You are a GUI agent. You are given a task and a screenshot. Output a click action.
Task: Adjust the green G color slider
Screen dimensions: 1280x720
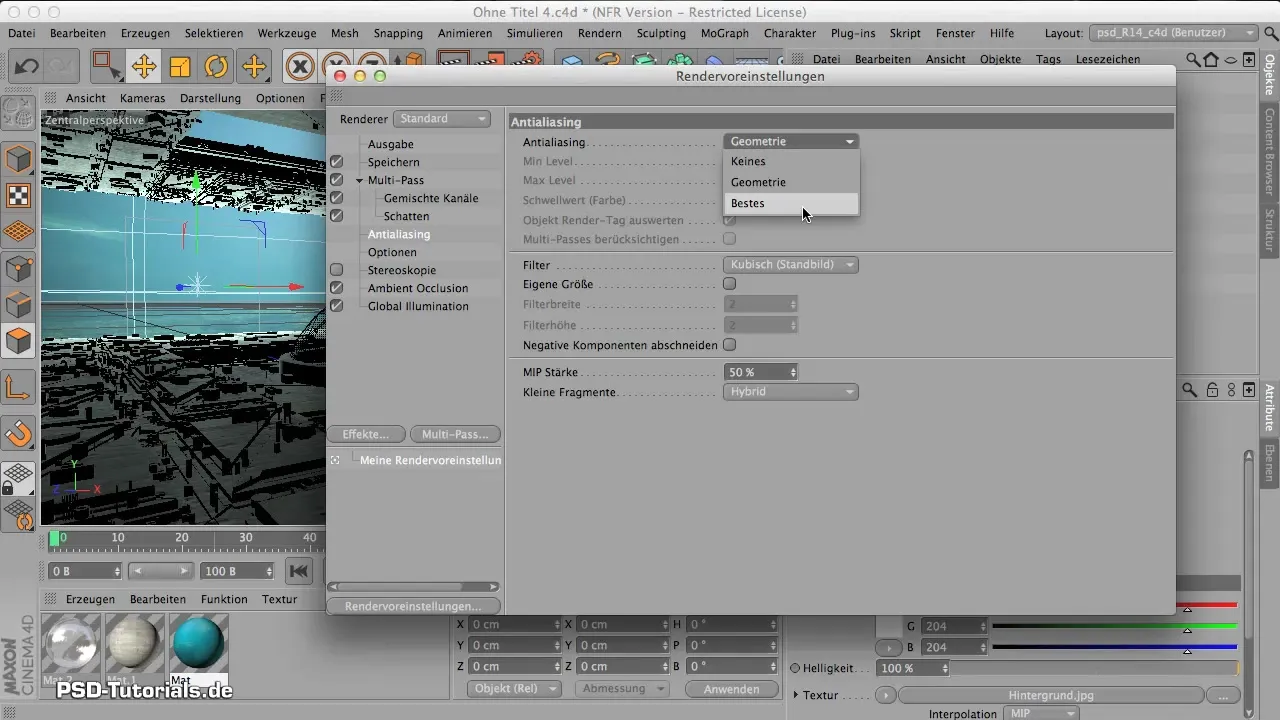coord(1115,626)
